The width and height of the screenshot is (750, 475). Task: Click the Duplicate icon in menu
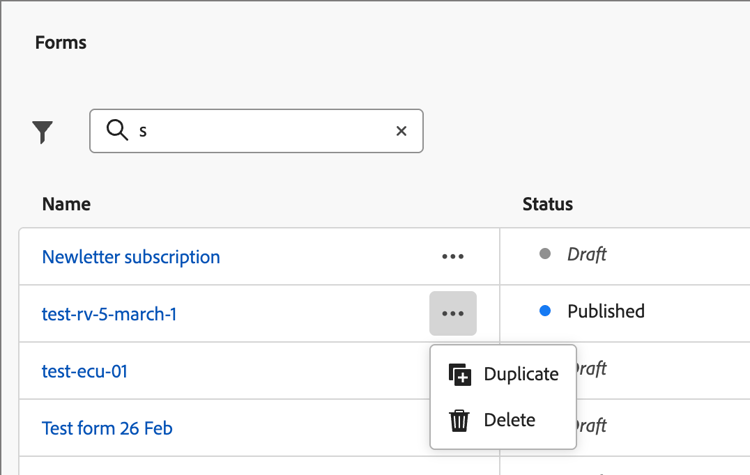tap(460, 375)
